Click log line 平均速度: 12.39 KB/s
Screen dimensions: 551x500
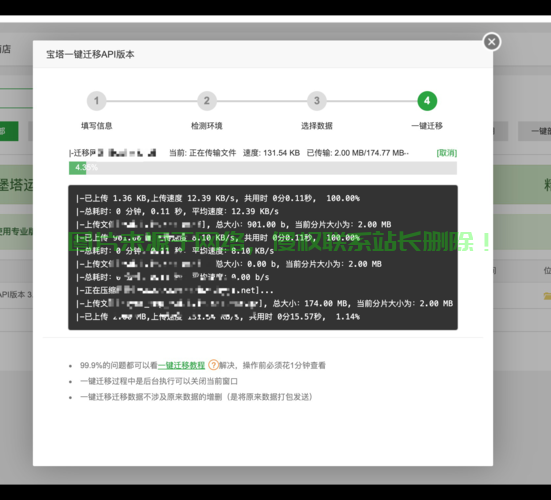pyautogui.click(x=177, y=212)
